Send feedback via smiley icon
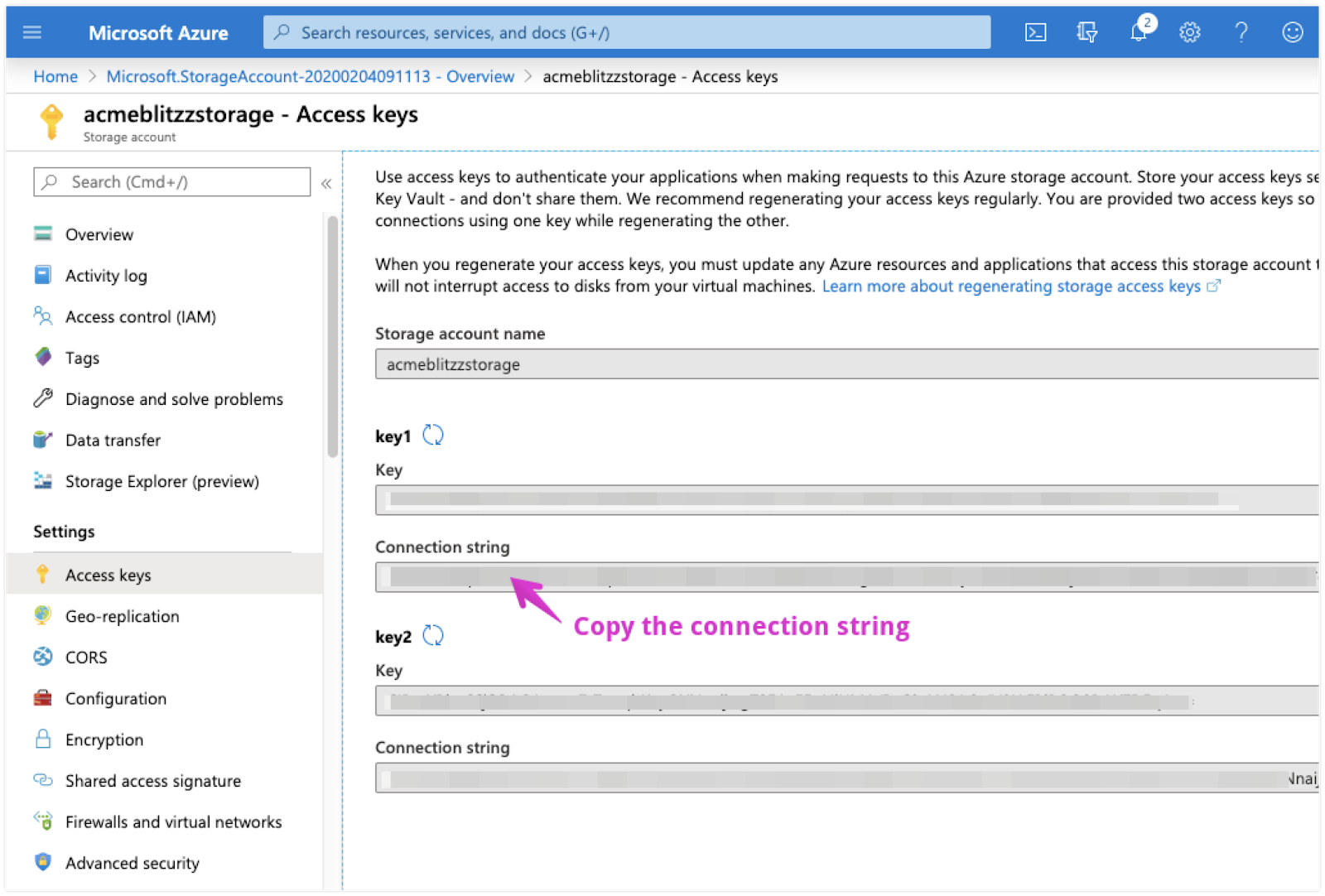The height and width of the screenshot is (896, 1325). tap(1292, 32)
